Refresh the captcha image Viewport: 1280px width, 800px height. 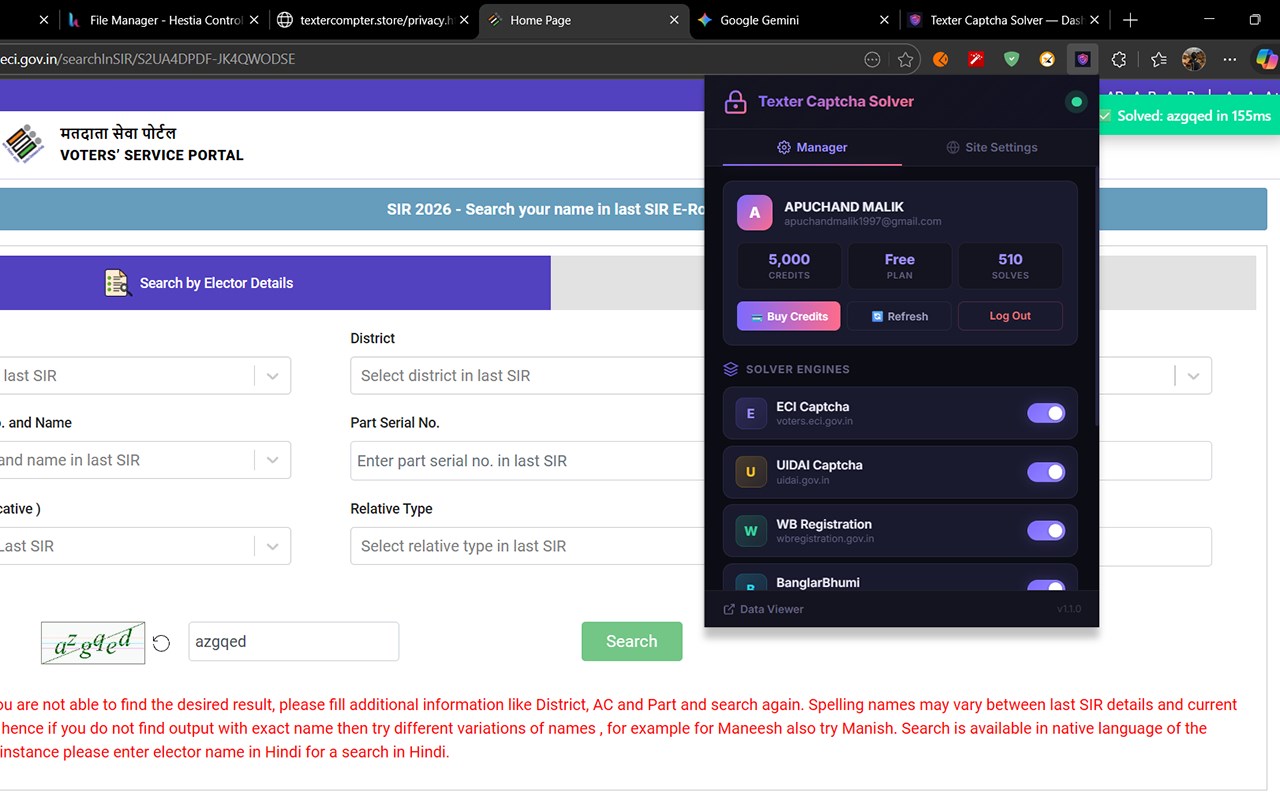(x=161, y=643)
